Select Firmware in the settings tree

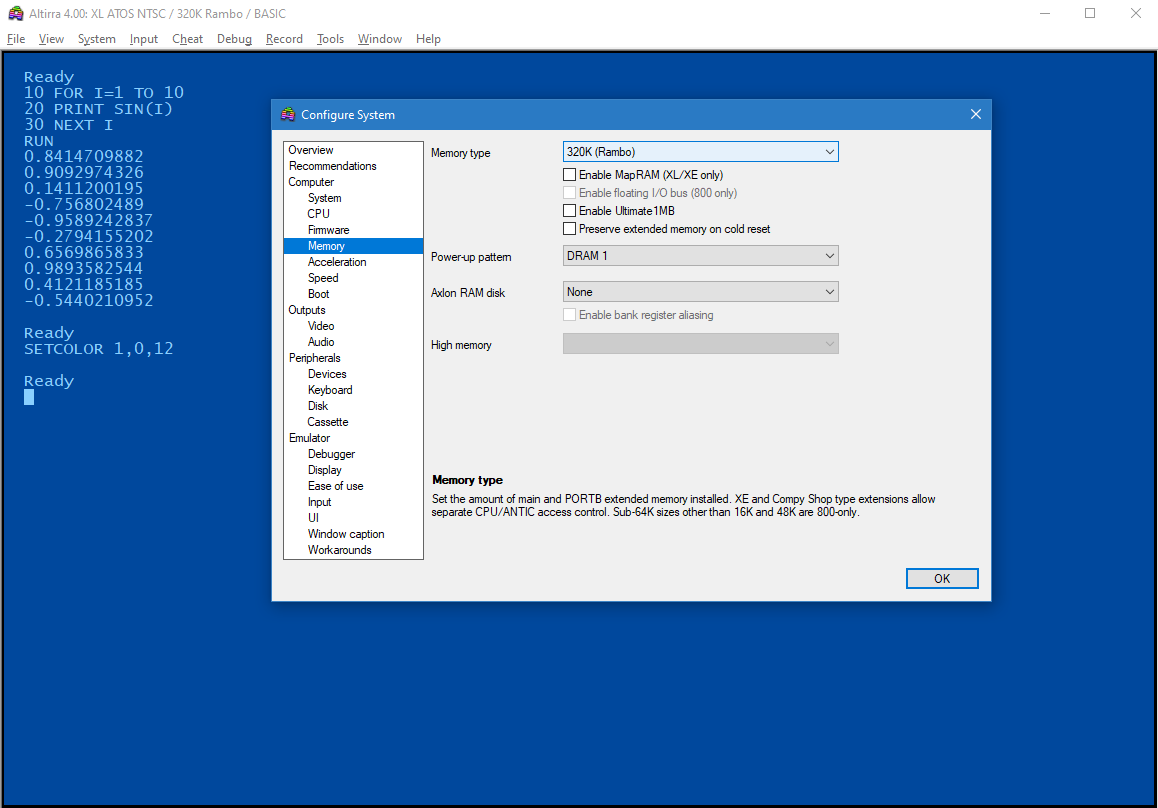[328, 230]
